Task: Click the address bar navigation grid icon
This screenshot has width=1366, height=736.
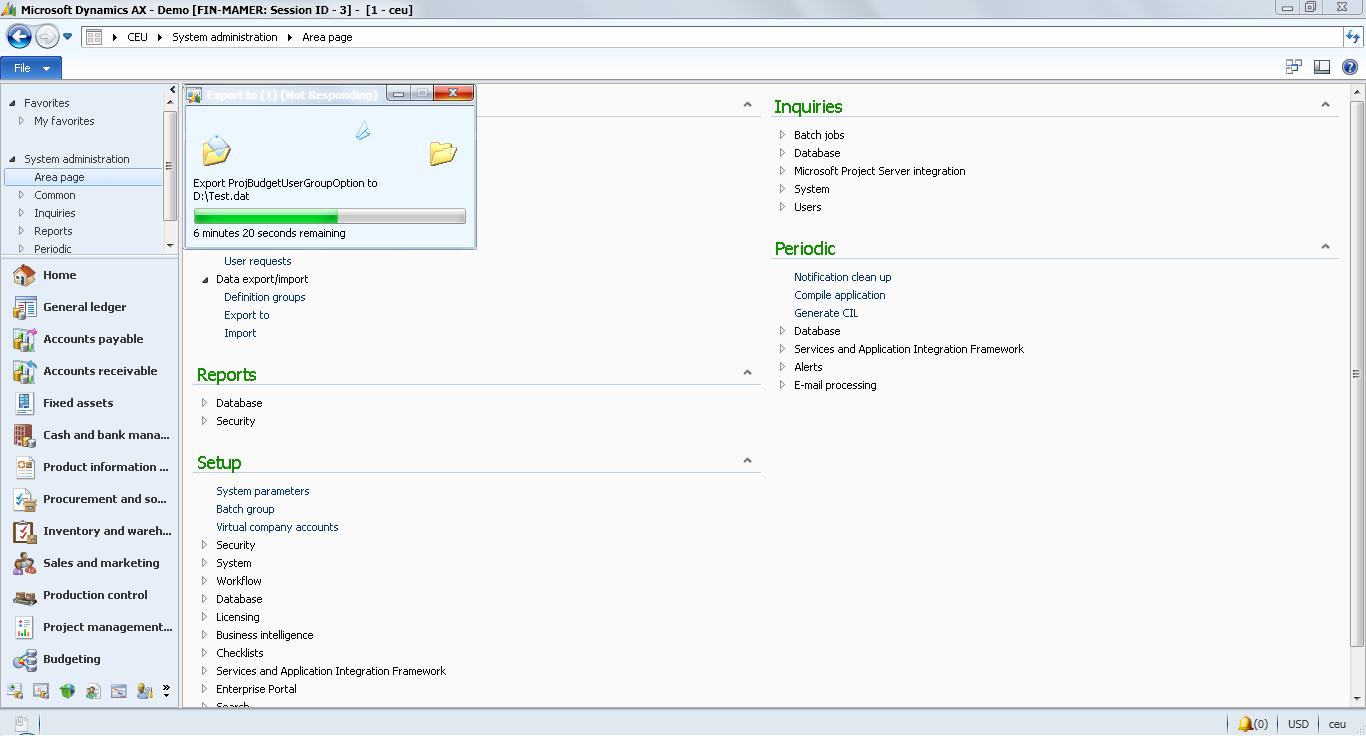Action: (x=94, y=37)
